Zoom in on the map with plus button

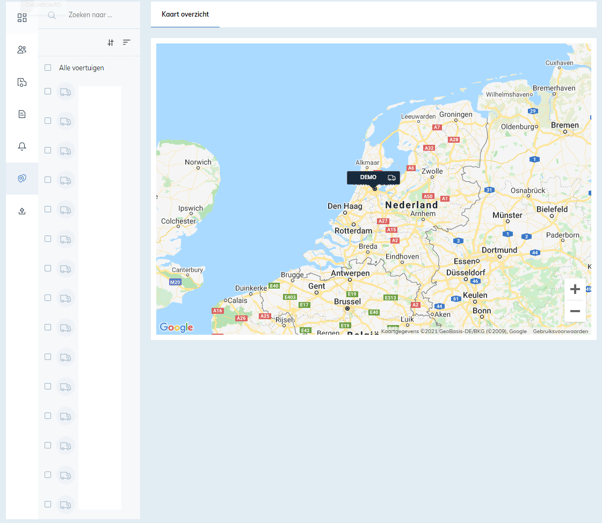(x=575, y=289)
